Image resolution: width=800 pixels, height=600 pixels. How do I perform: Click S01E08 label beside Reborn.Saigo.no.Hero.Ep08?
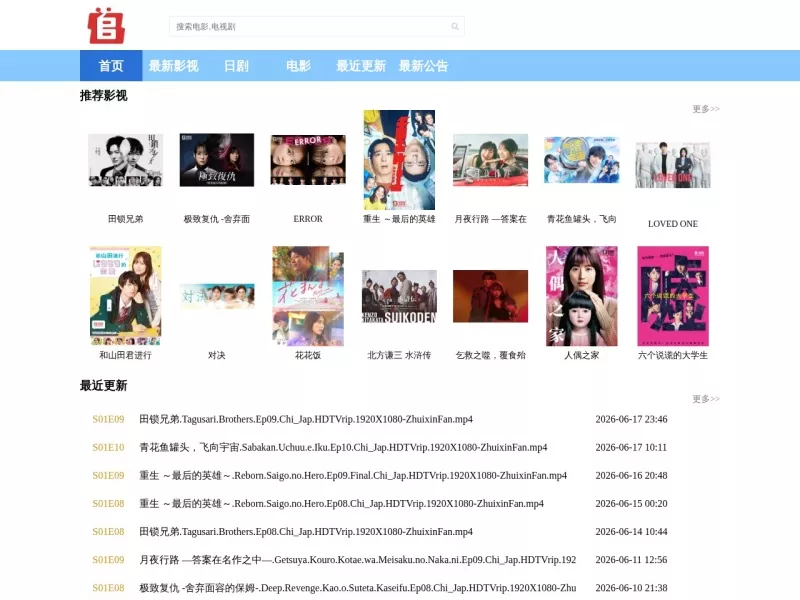(x=108, y=504)
